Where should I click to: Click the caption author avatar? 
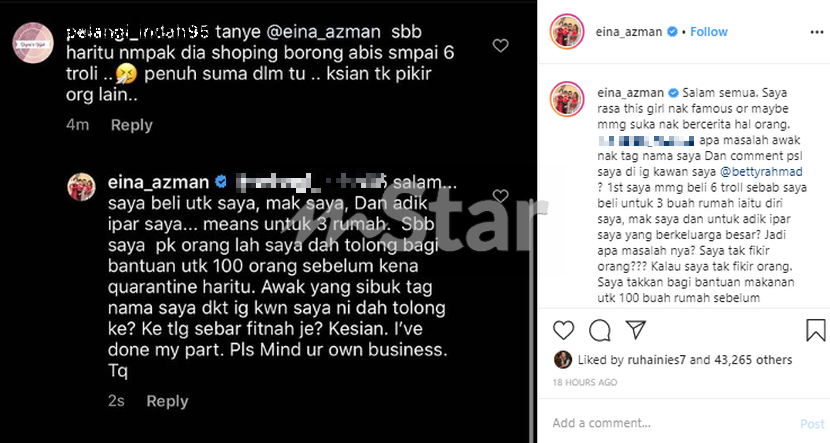point(567,99)
